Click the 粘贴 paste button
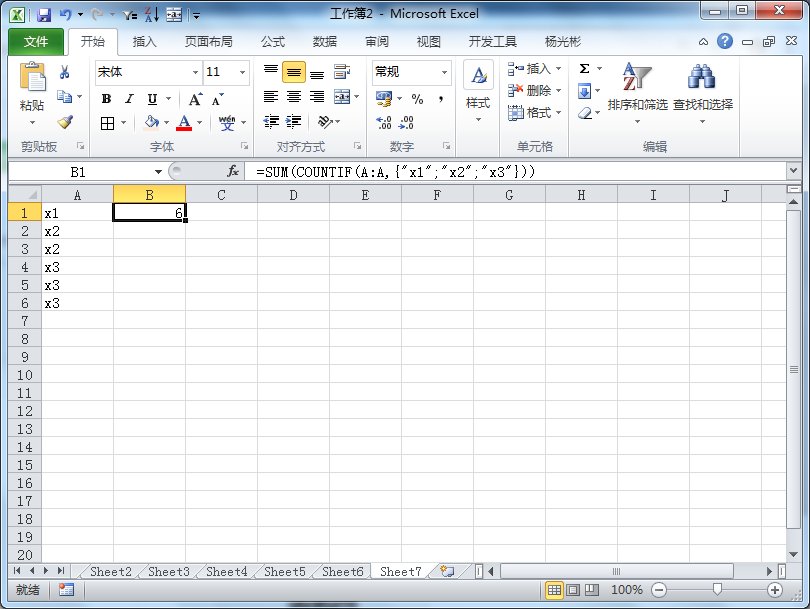 click(x=32, y=90)
